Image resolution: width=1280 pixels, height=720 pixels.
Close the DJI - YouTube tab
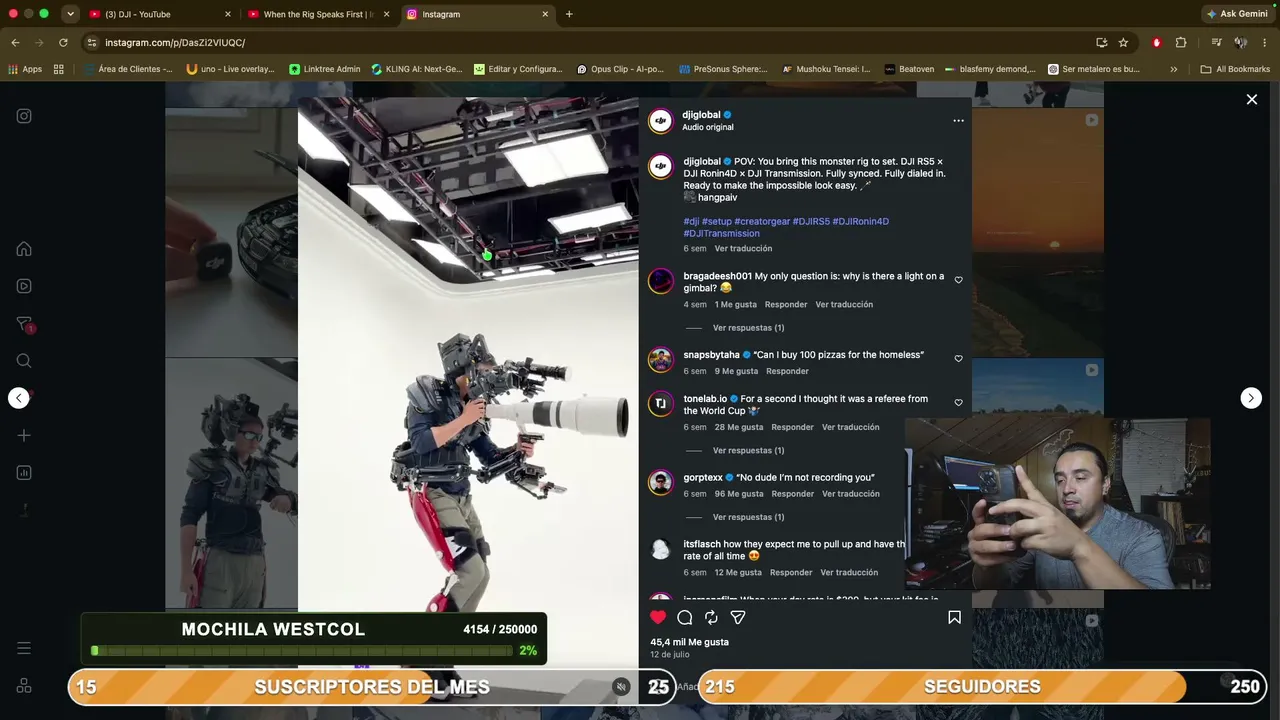tap(228, 14)
